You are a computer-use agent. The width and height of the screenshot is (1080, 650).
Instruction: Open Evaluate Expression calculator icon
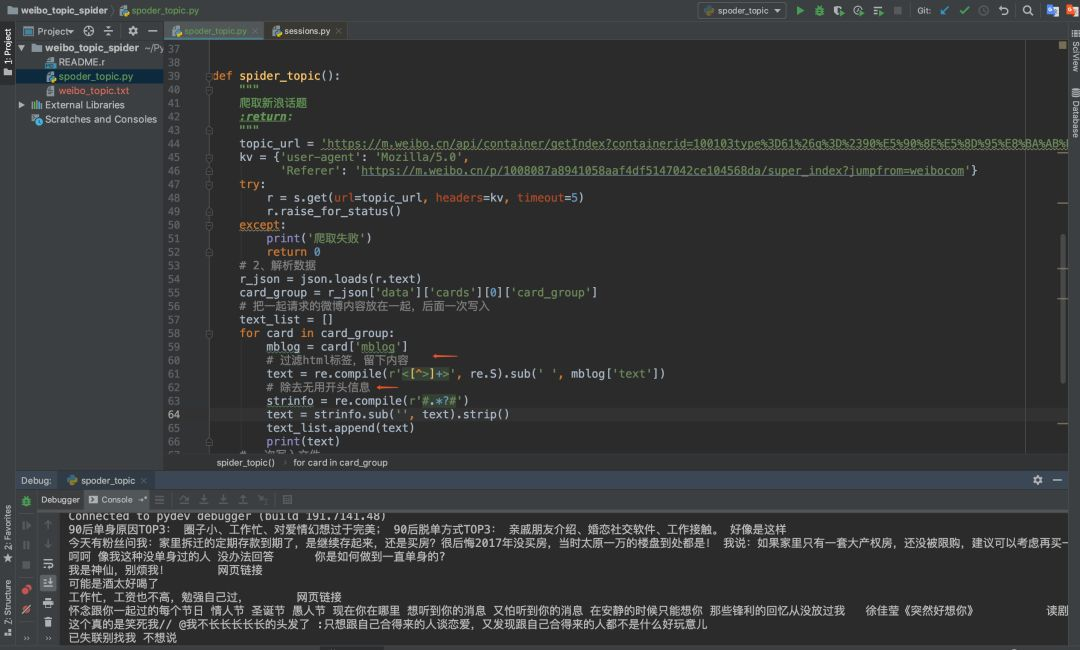[287, 500]
